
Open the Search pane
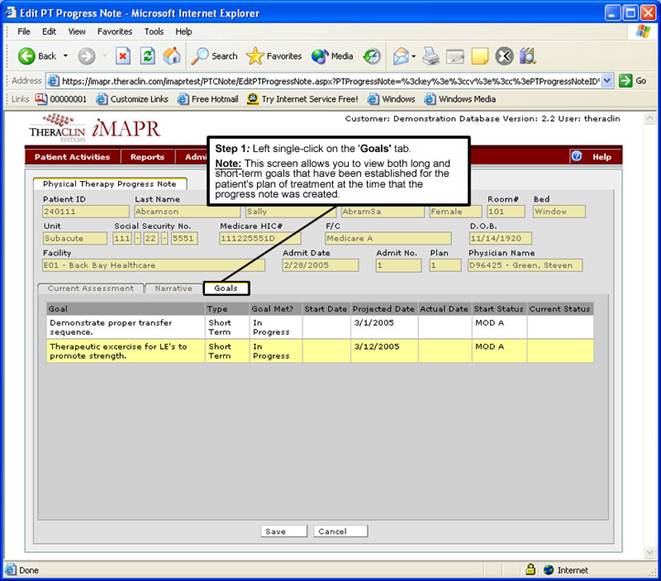[214, 56]
